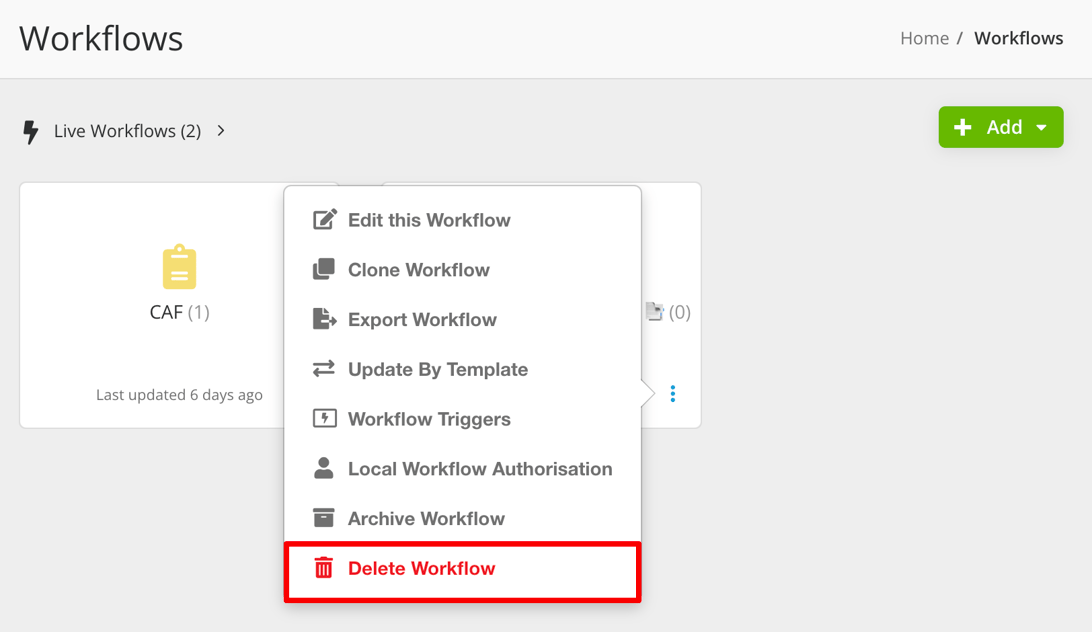The width and height of the screenshot is (1092, 632).
Task: Click the yellow clipboard icon on the CAF card
Action: [x=179, y=267]
